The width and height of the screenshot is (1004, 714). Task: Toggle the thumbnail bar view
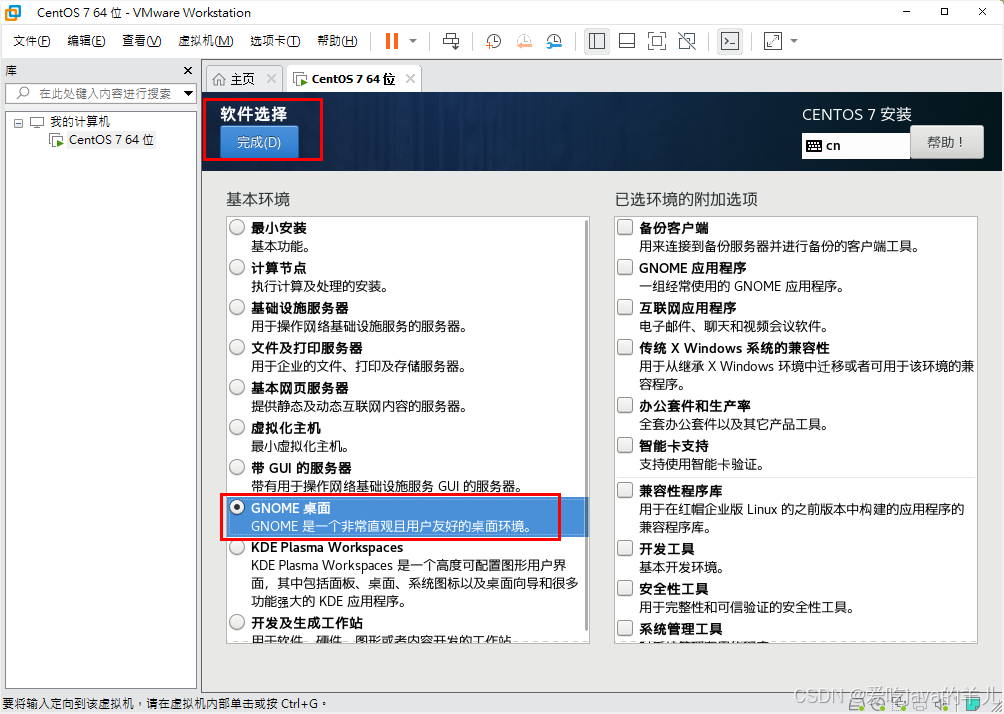click(627, 41)
